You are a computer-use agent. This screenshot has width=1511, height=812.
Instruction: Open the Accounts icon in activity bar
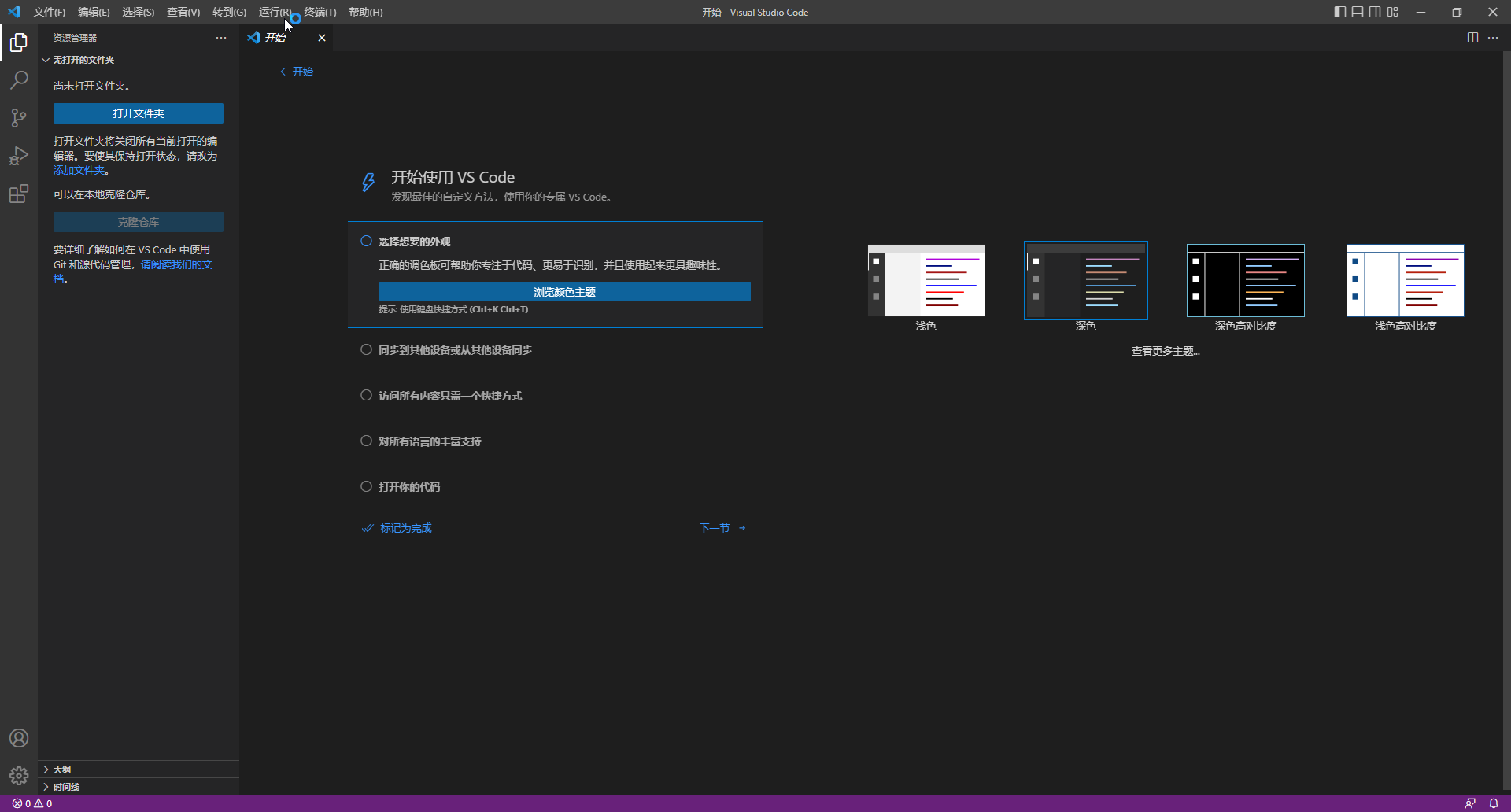tap(19, 738)
